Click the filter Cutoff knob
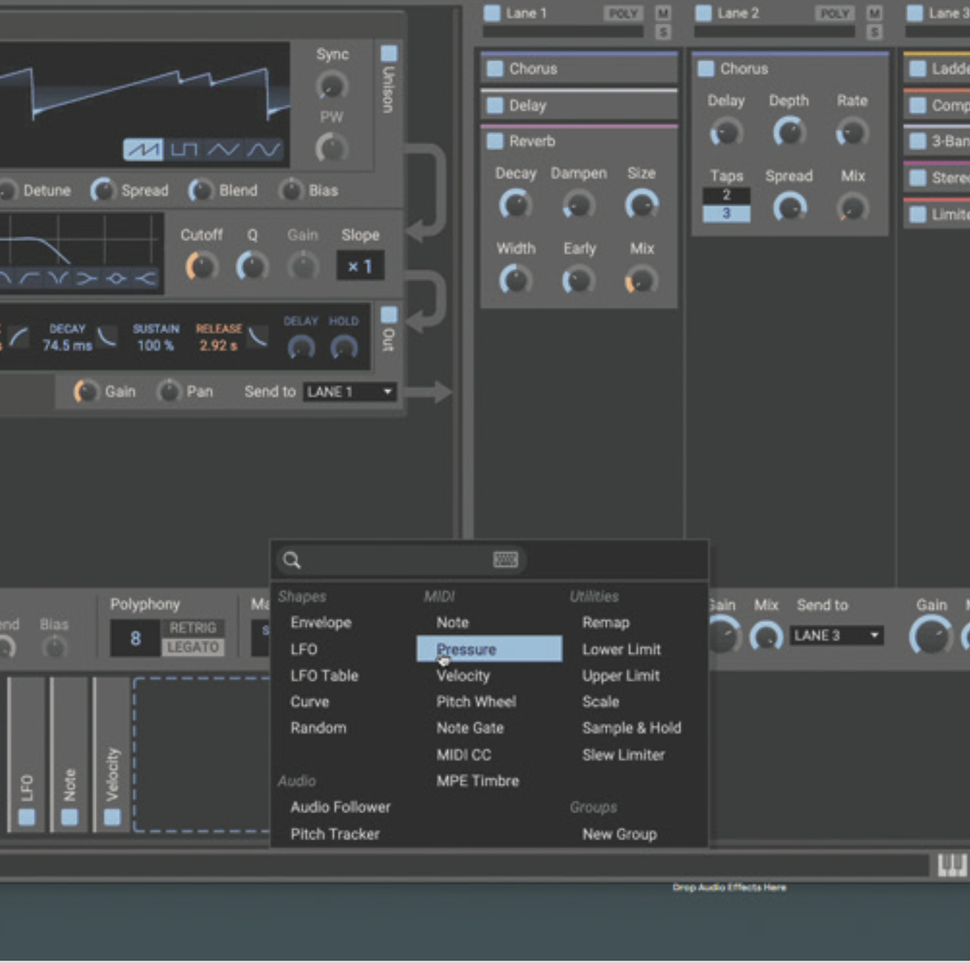This screenshot has width=970, height=963. (201, 266)
